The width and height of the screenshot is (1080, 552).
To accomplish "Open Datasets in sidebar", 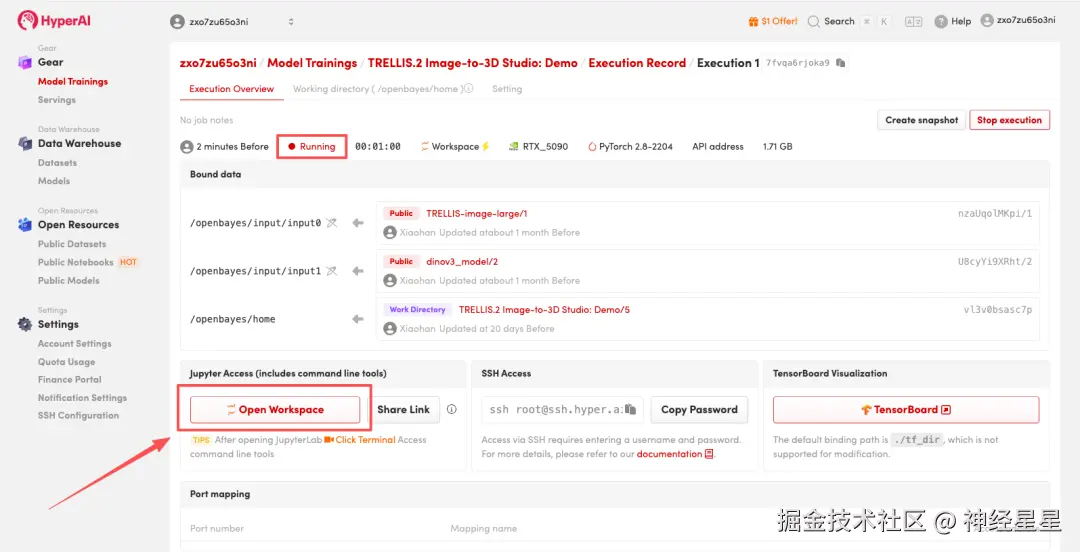I will 57,163.
